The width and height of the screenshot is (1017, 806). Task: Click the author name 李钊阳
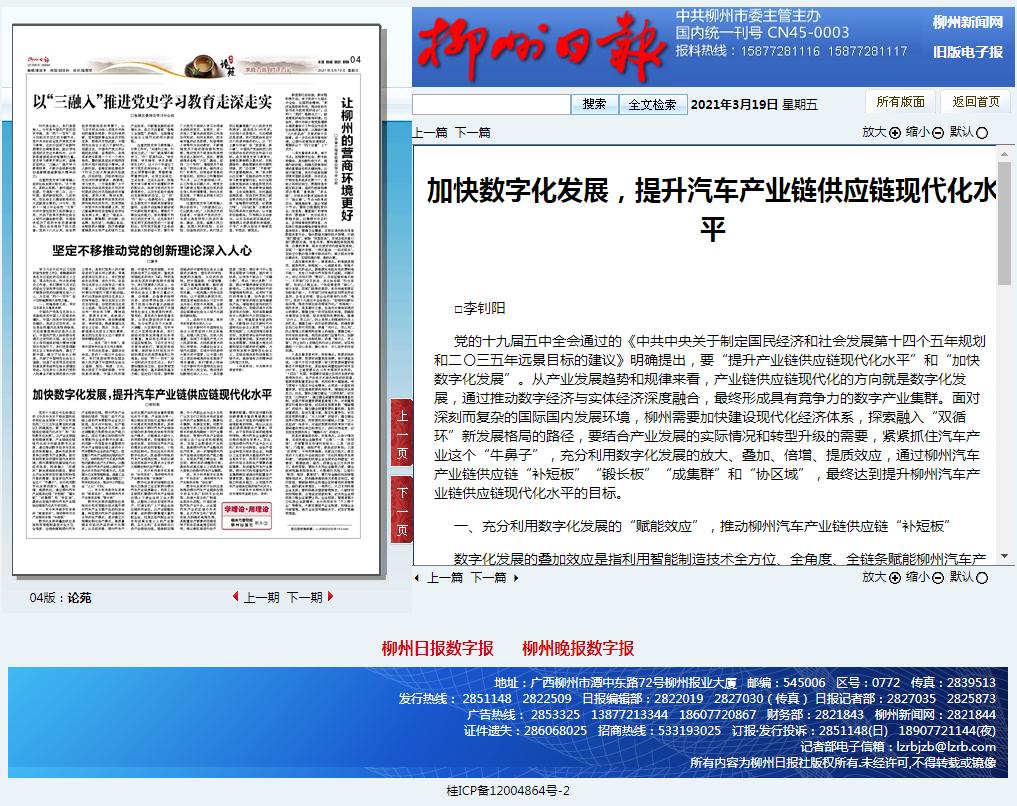(484, 309)
